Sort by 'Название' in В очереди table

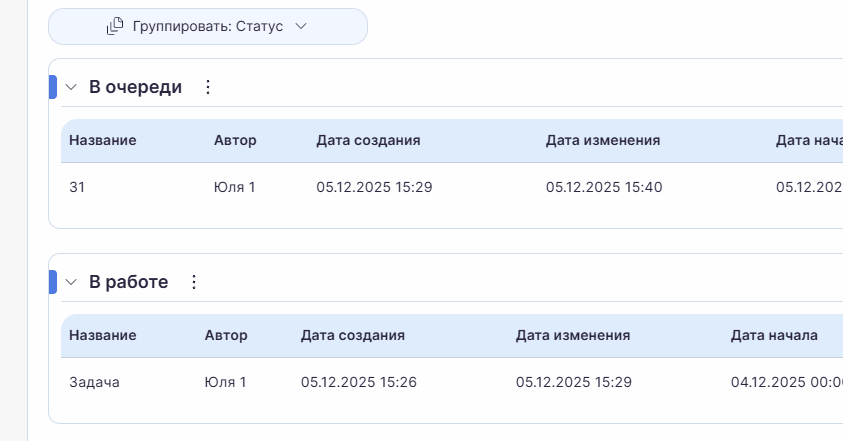102,140
